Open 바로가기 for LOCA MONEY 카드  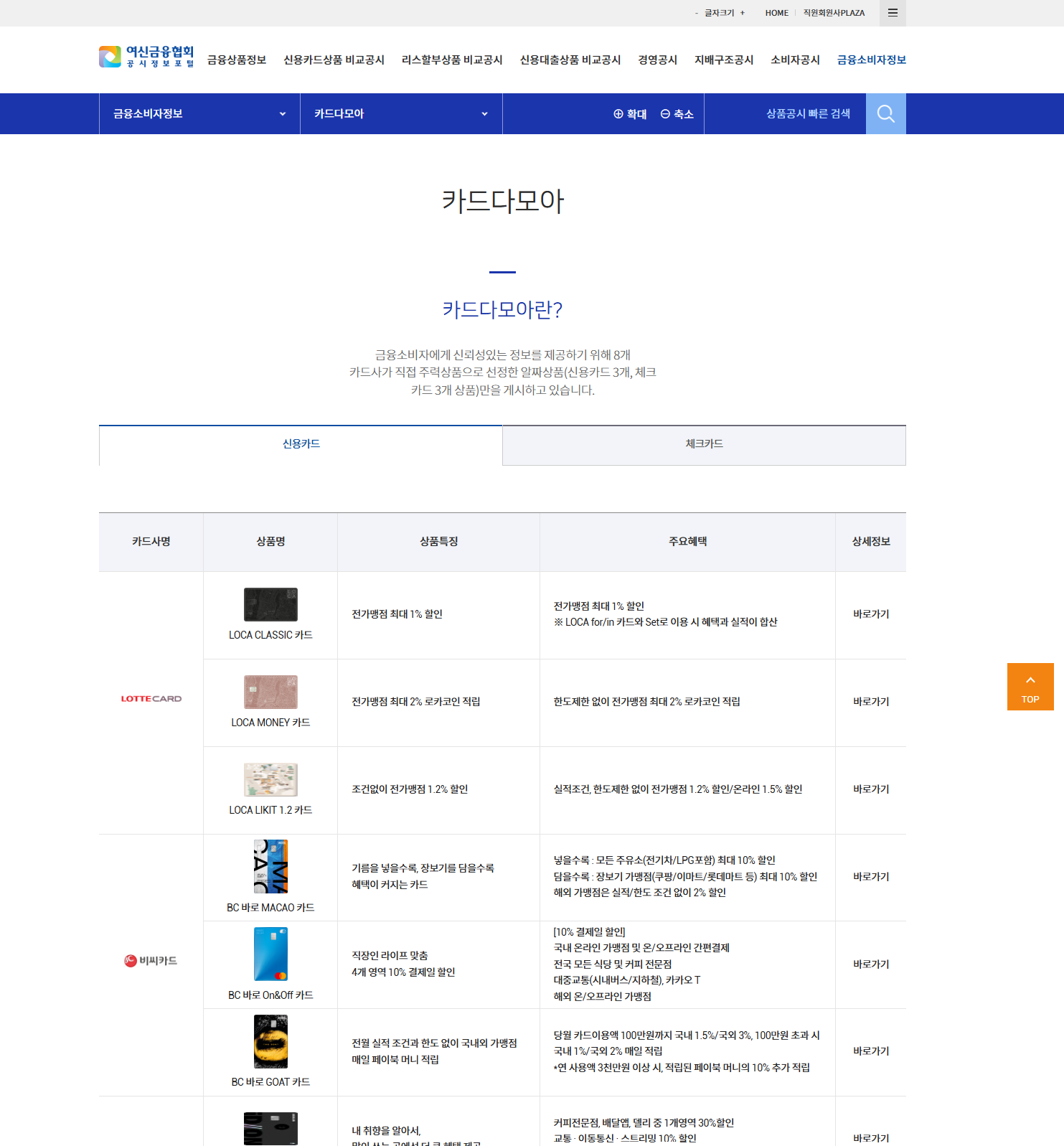871,702
